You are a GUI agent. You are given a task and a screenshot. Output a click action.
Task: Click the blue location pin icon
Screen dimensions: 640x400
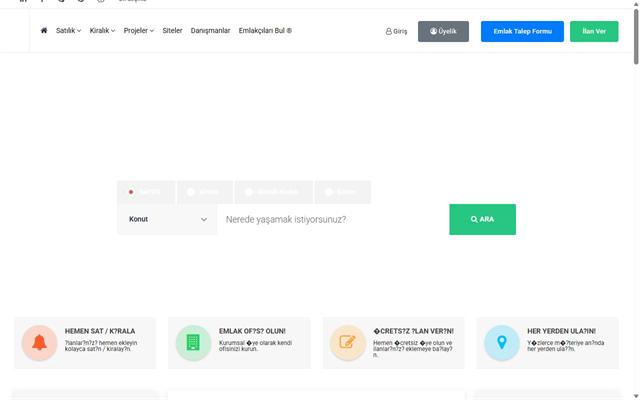point(502,343)
